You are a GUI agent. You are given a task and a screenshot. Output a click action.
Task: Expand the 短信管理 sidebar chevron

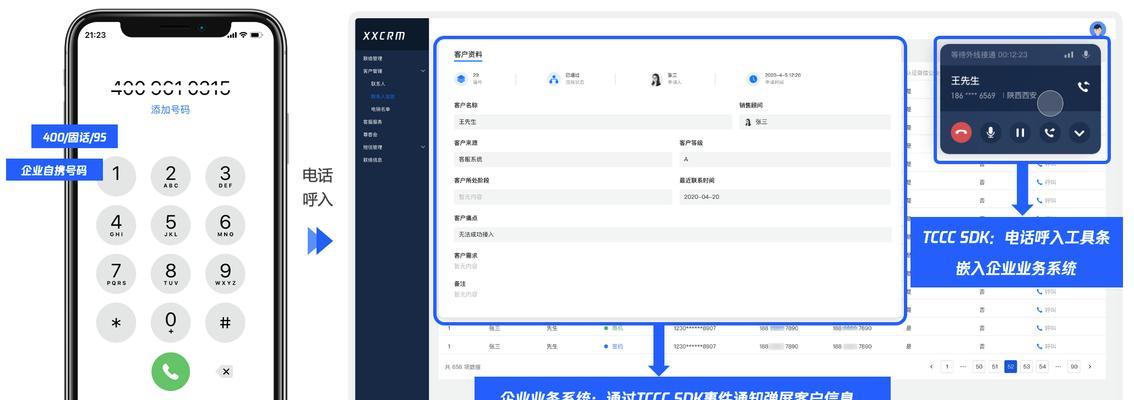[423, 147]
